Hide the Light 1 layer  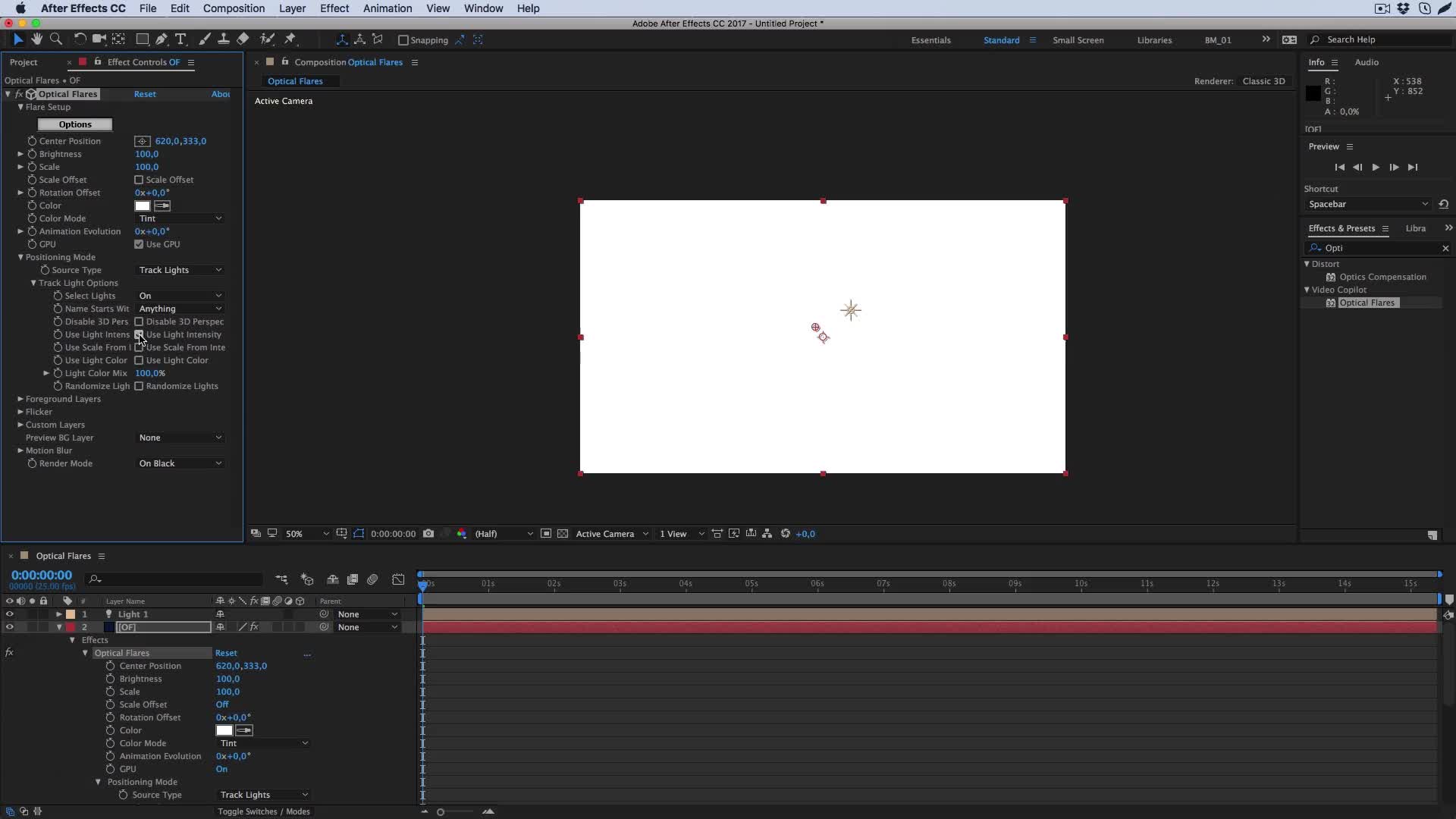click(x=9, y=614)
